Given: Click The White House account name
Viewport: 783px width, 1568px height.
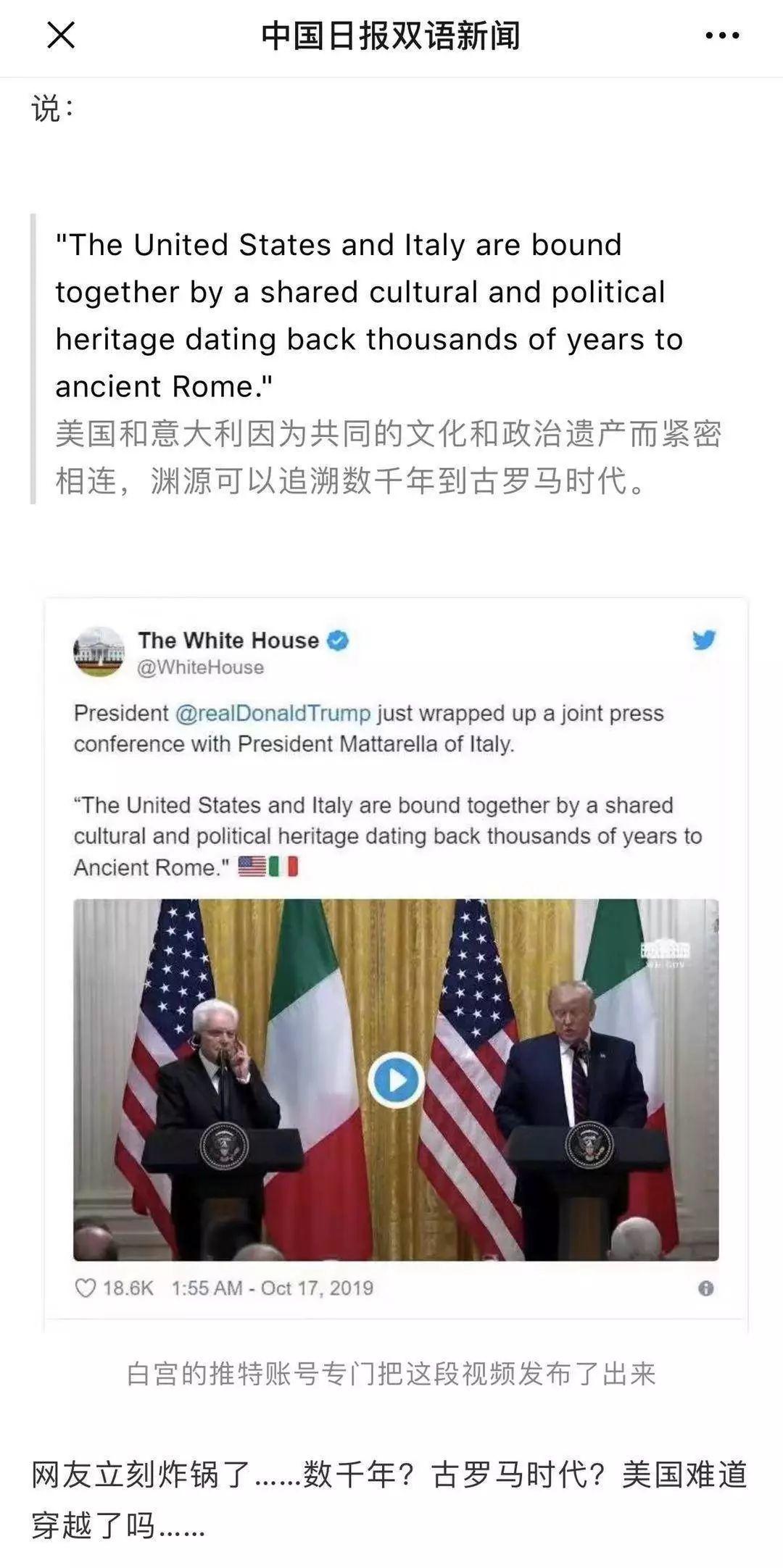Looking at the screenshot, I should (228, 641).
